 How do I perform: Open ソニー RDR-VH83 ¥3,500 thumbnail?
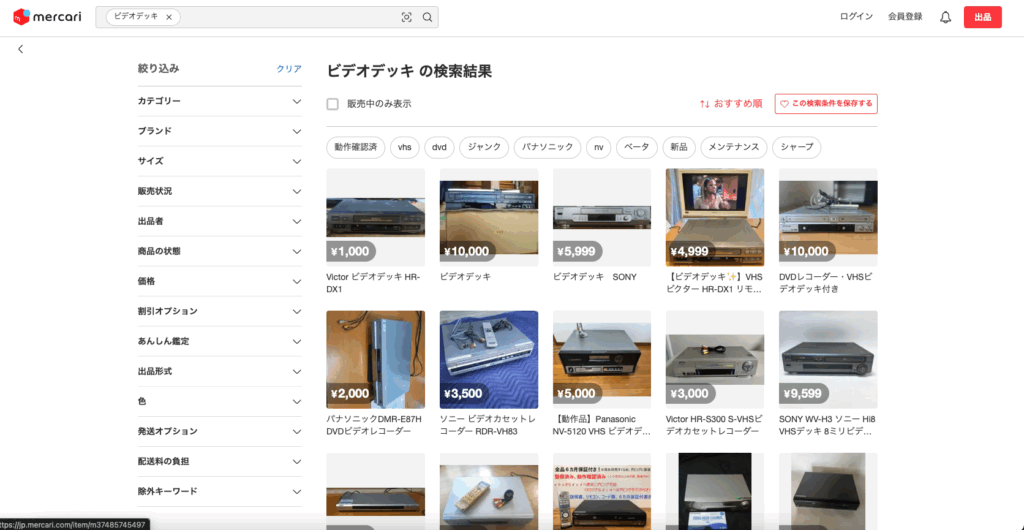point(489,360)
